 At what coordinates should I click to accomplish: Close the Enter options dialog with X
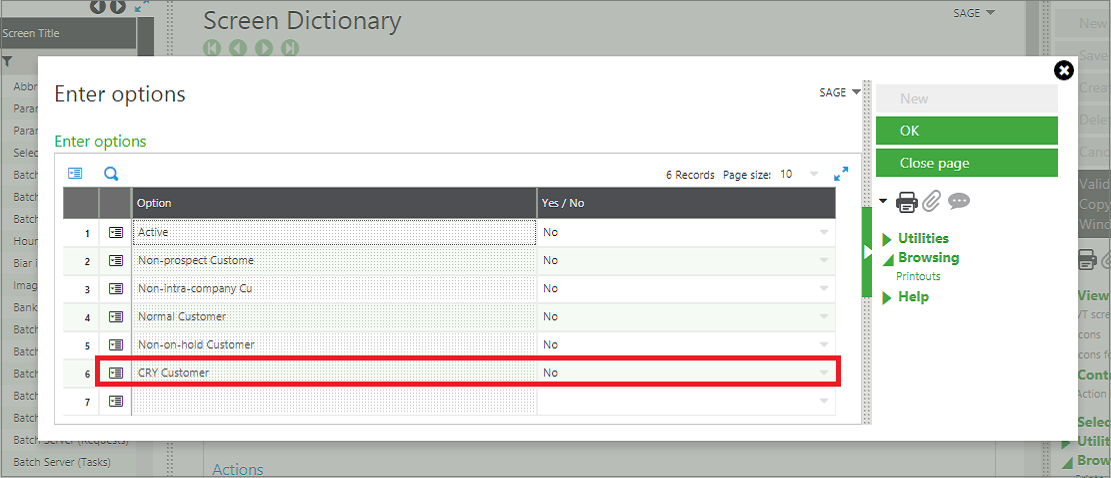pyautogui.click(x=1064, y=70)
